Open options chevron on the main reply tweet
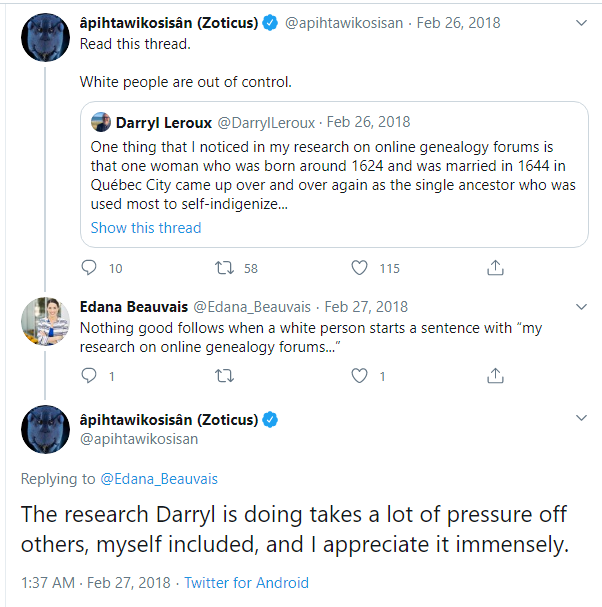 pos(581,418)
